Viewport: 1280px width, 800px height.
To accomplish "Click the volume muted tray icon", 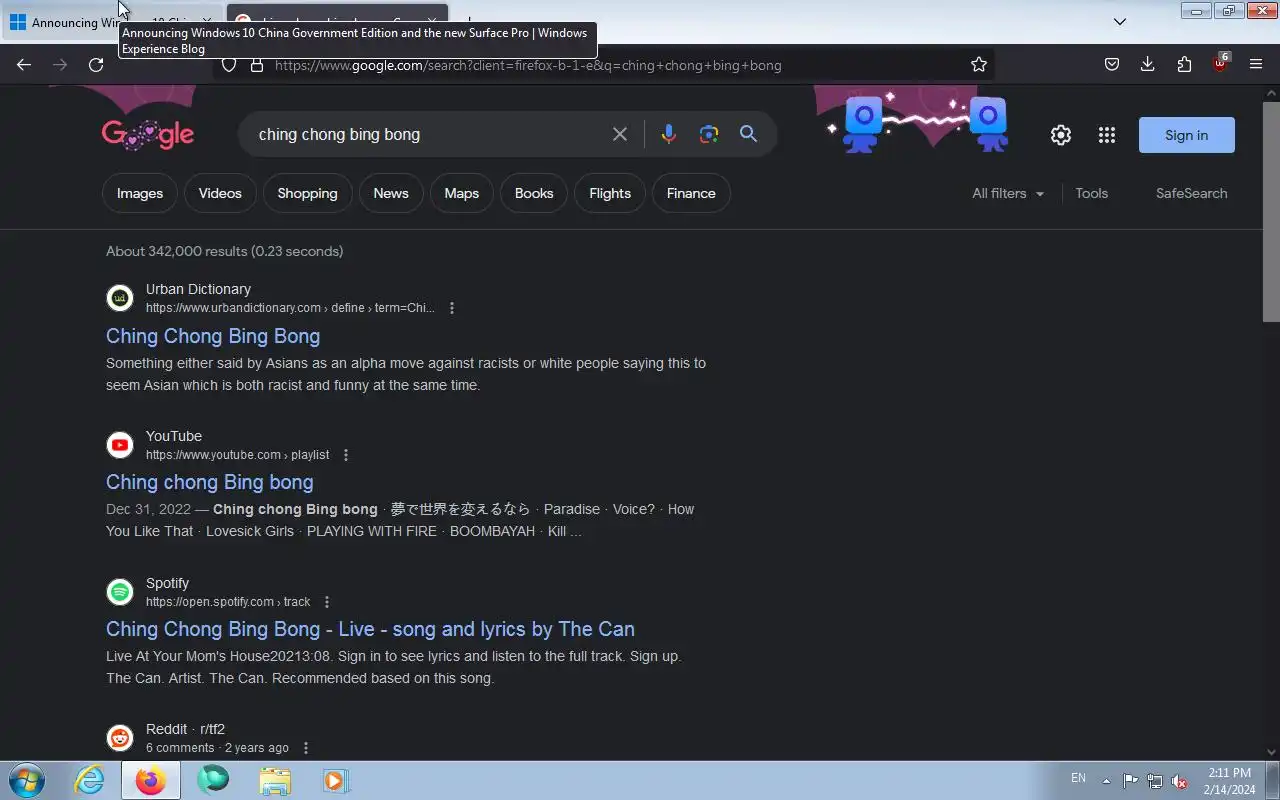I will click(1180, 781).
